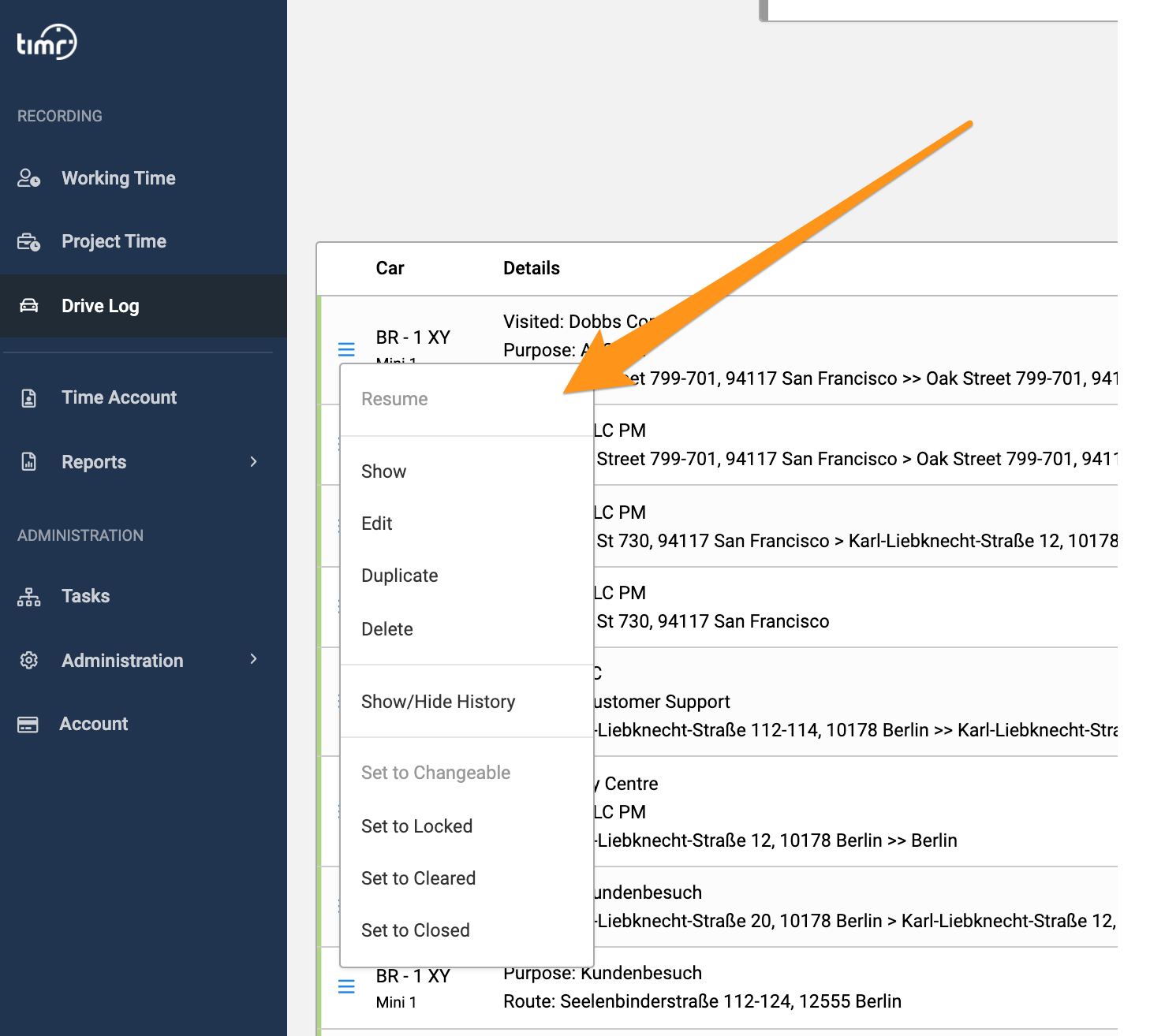Click the timr logo

point(47,43)
